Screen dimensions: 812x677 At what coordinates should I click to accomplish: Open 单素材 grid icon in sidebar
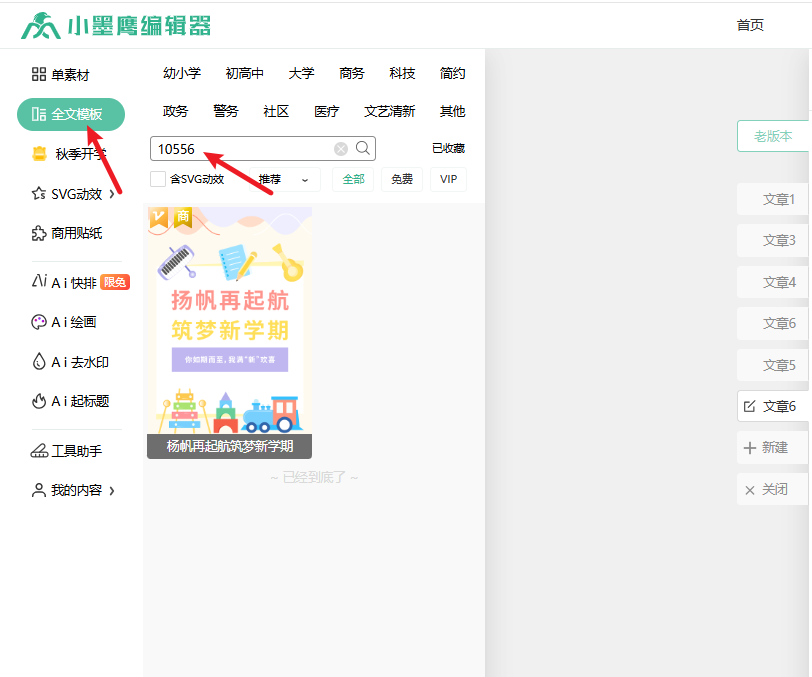[39, 74]
